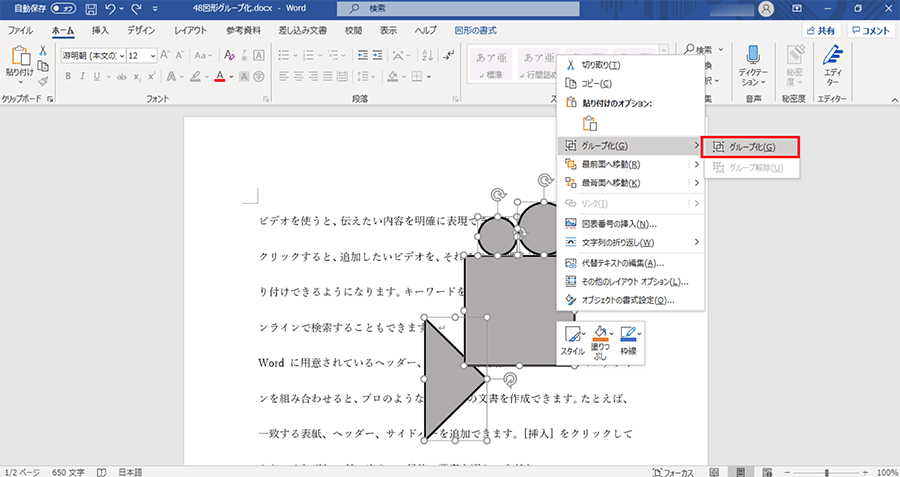The height and width of the screenshot is (477, 900).
Task: Click the Undo arrow icon
Action: pos(109,9)
